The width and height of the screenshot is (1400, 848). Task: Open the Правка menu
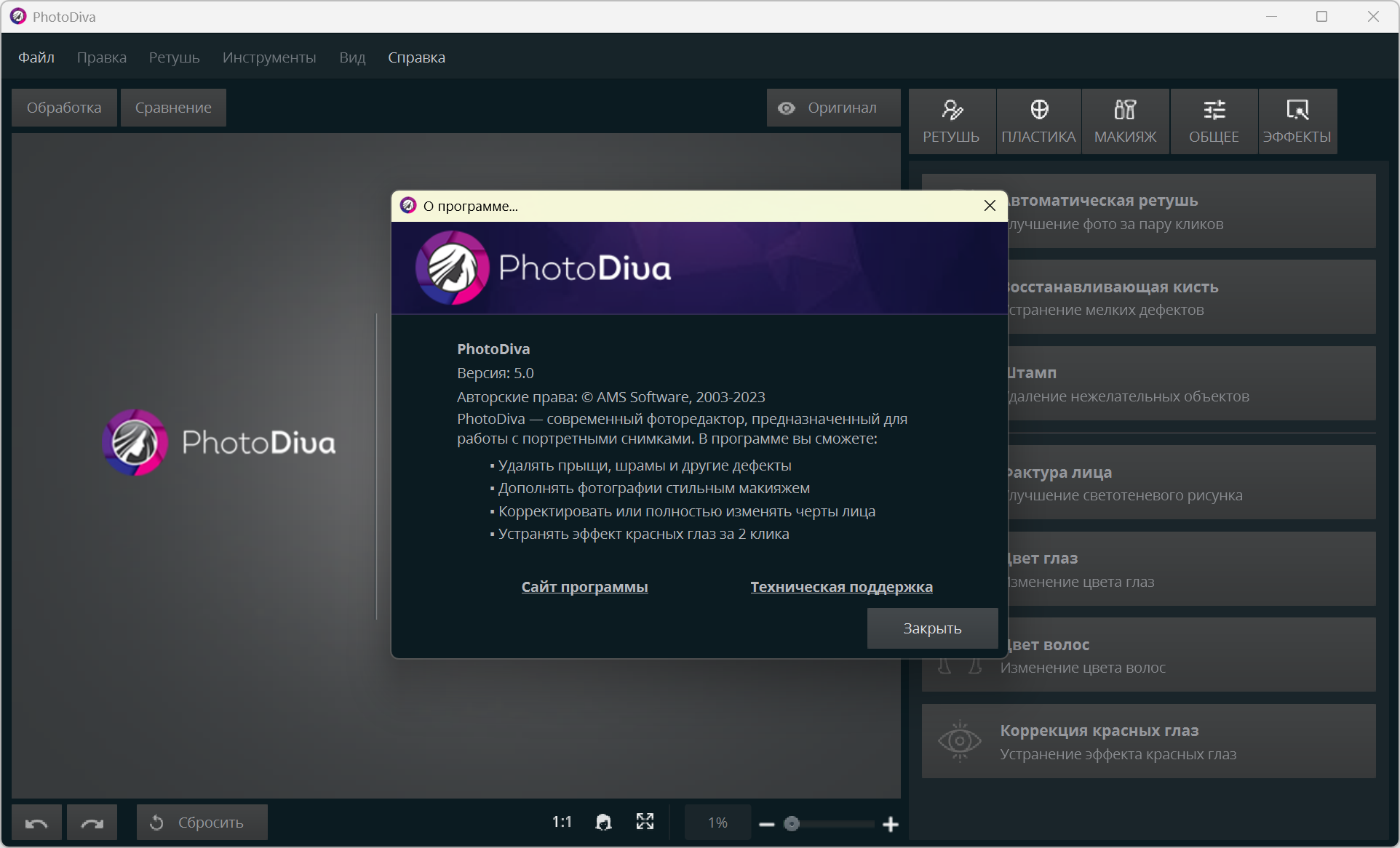click(102, 57)
